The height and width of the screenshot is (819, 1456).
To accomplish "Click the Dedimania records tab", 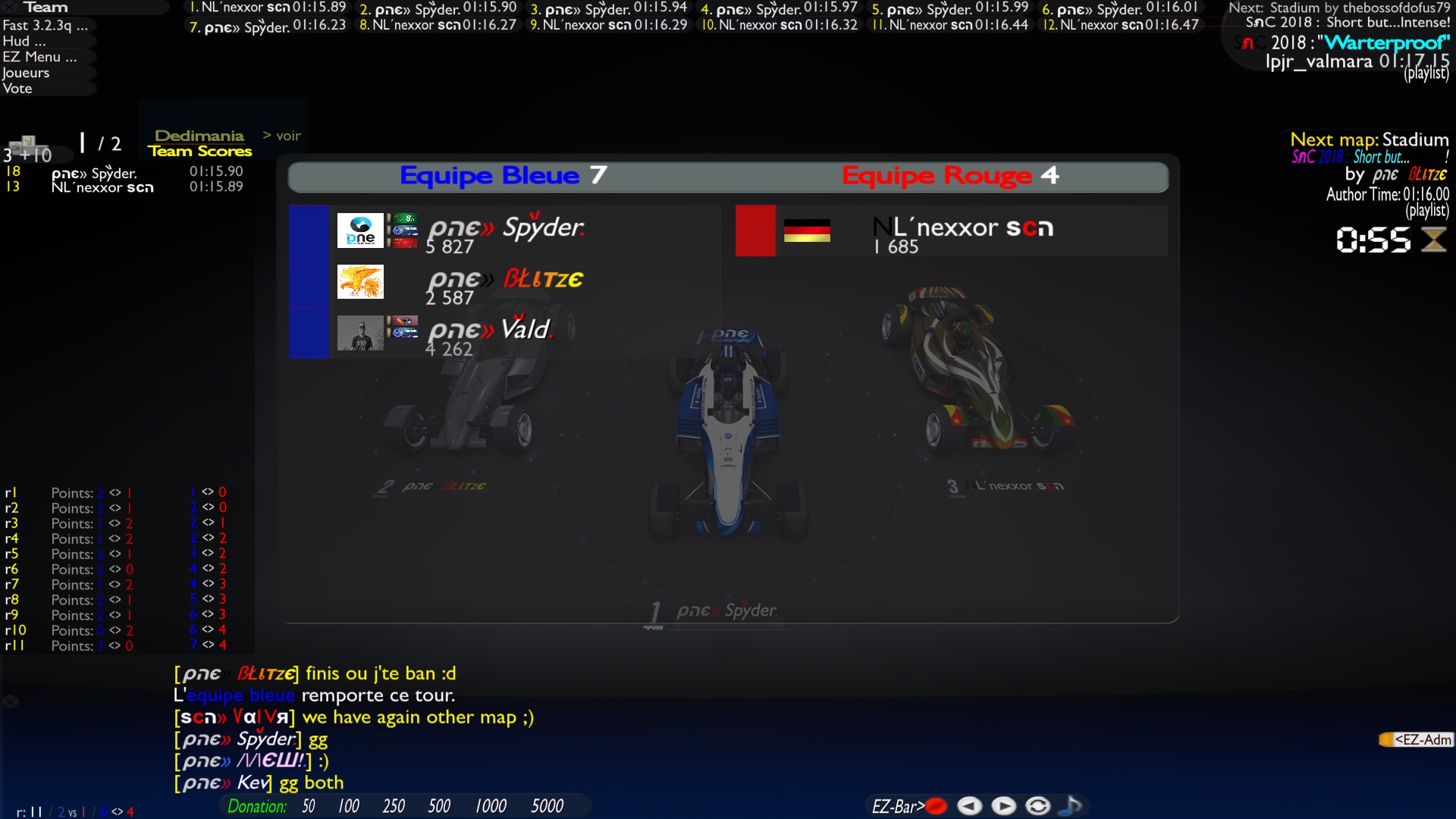I will pos(199,136).
